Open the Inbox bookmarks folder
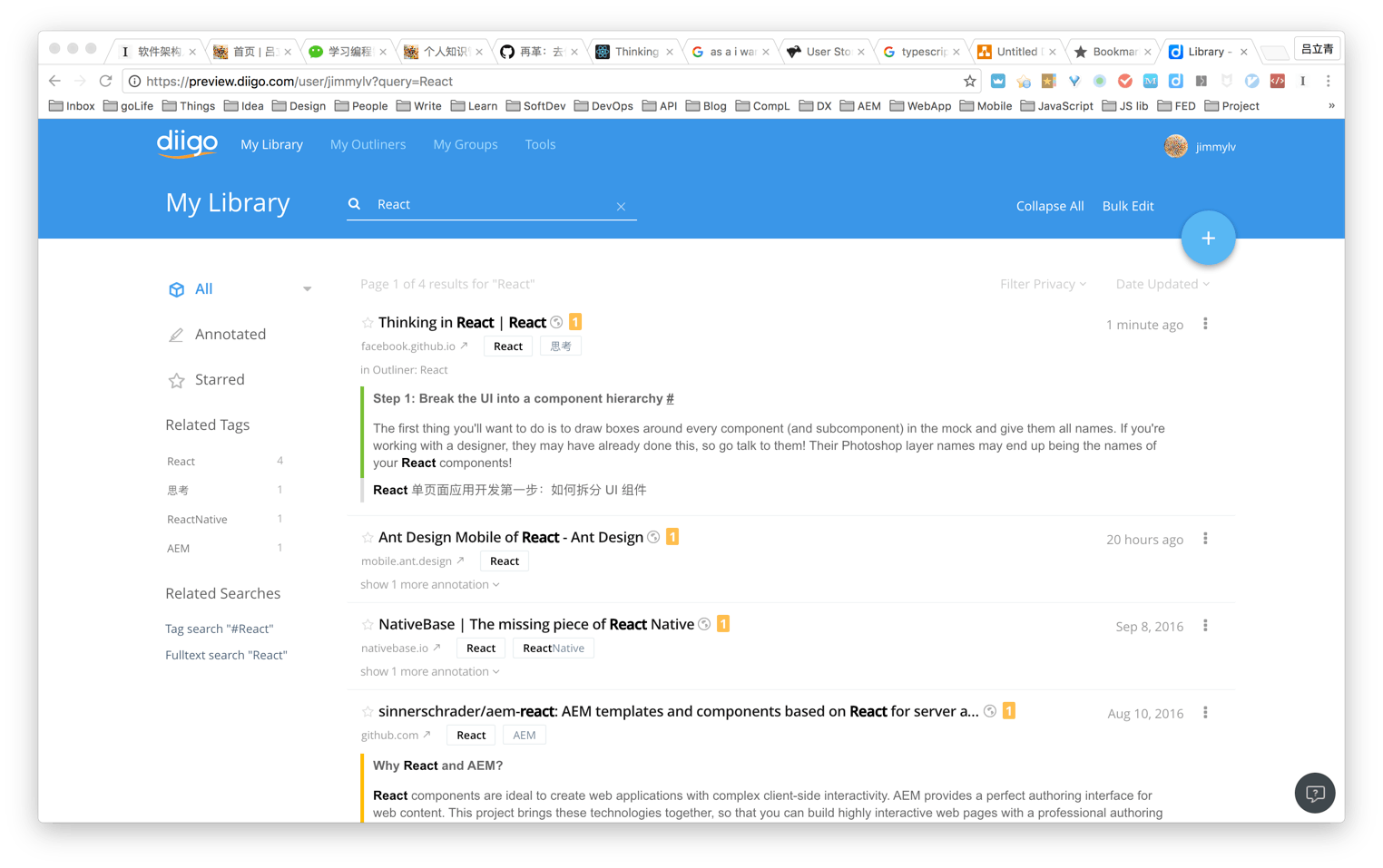 tap(72, 106)
